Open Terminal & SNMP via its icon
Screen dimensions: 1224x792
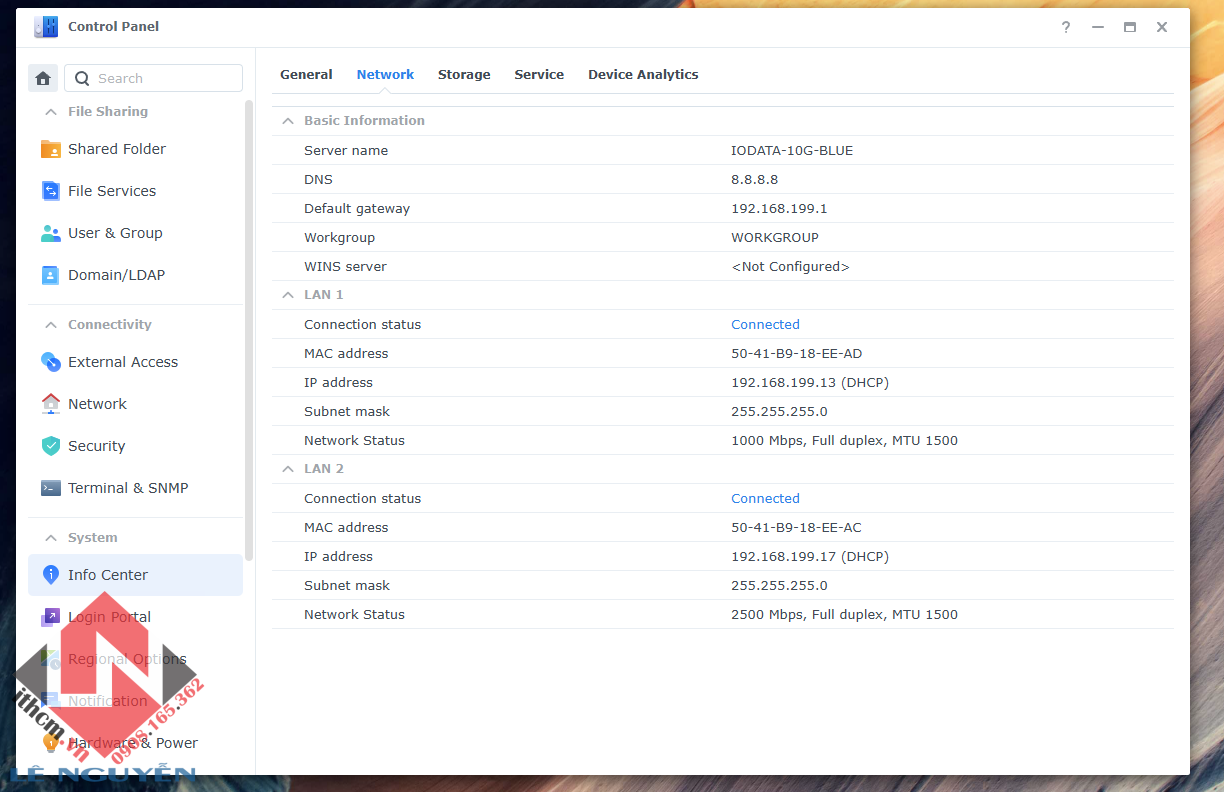click(50, 488)
